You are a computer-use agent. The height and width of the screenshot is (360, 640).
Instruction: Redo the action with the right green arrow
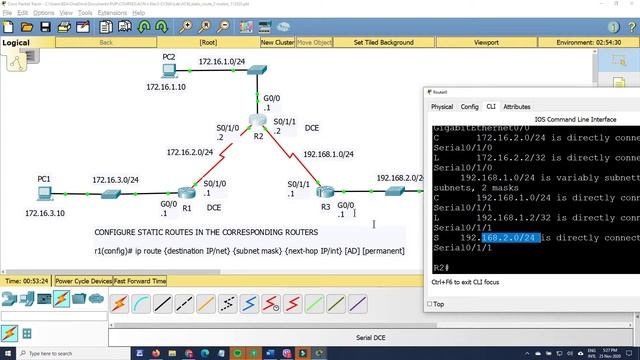coord(162,27)
